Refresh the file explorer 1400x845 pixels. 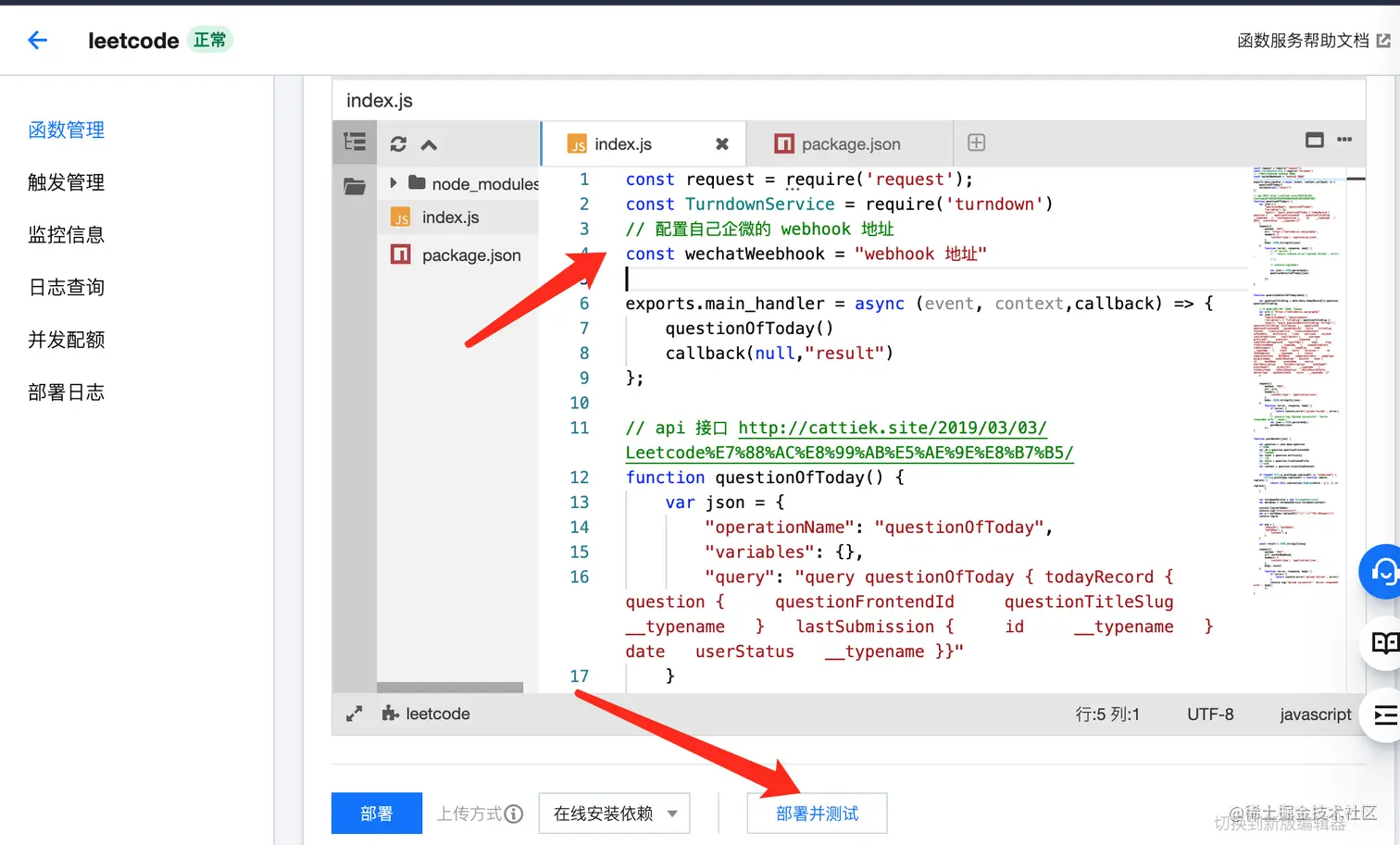point(398,144)
